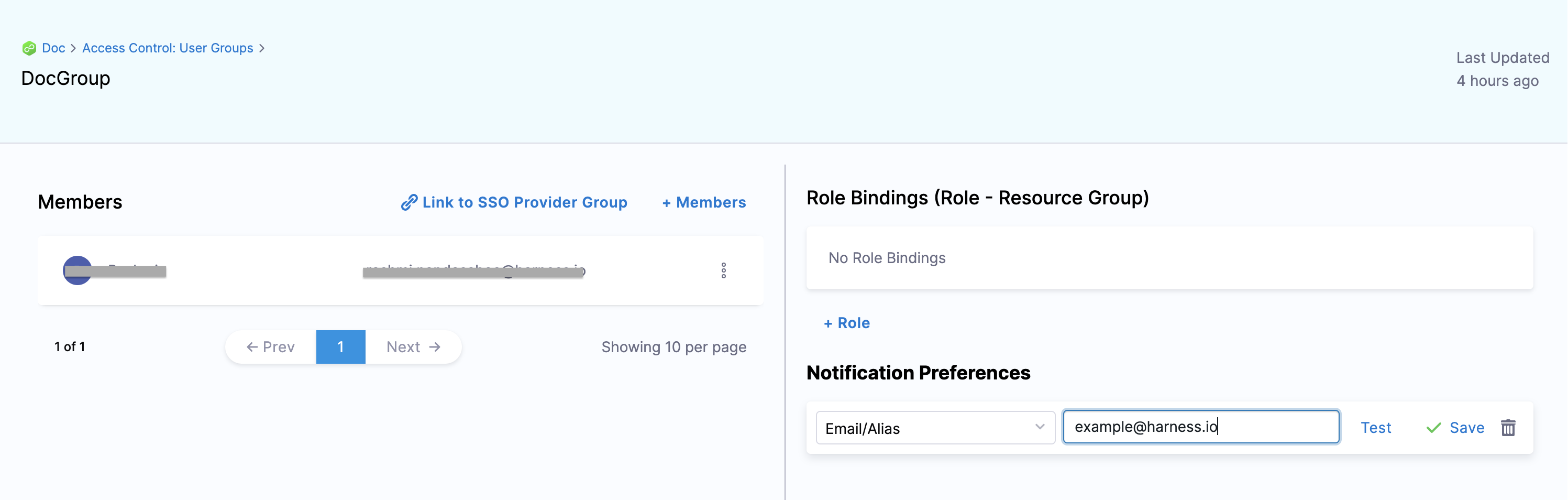
Task: Click the left arrow on Prev
Action: click(x=252, y=347)
